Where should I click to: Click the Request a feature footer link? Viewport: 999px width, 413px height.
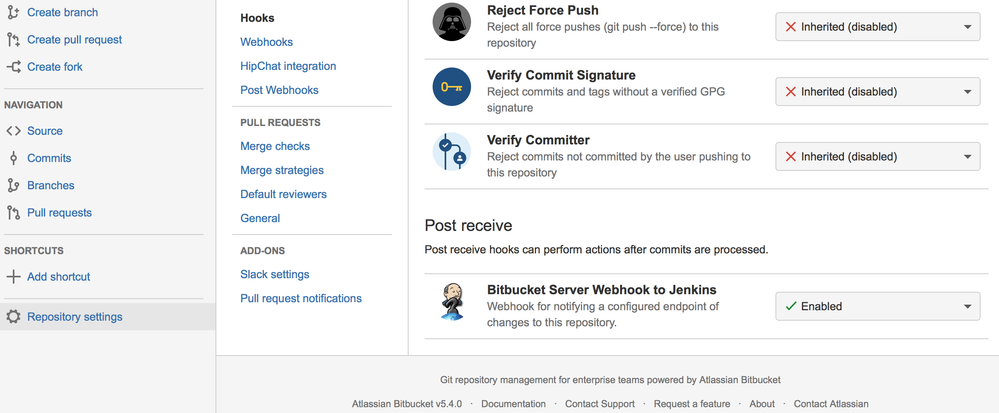click(x=692, y=404)
